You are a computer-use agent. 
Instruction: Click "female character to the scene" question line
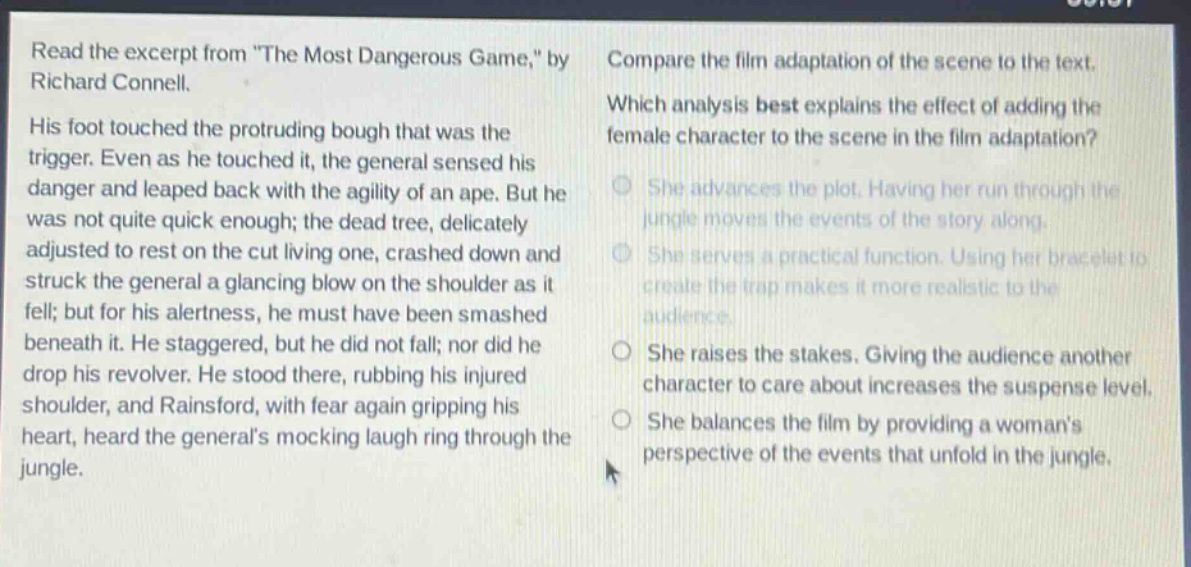pyautogui.click(x=851, y=140)
